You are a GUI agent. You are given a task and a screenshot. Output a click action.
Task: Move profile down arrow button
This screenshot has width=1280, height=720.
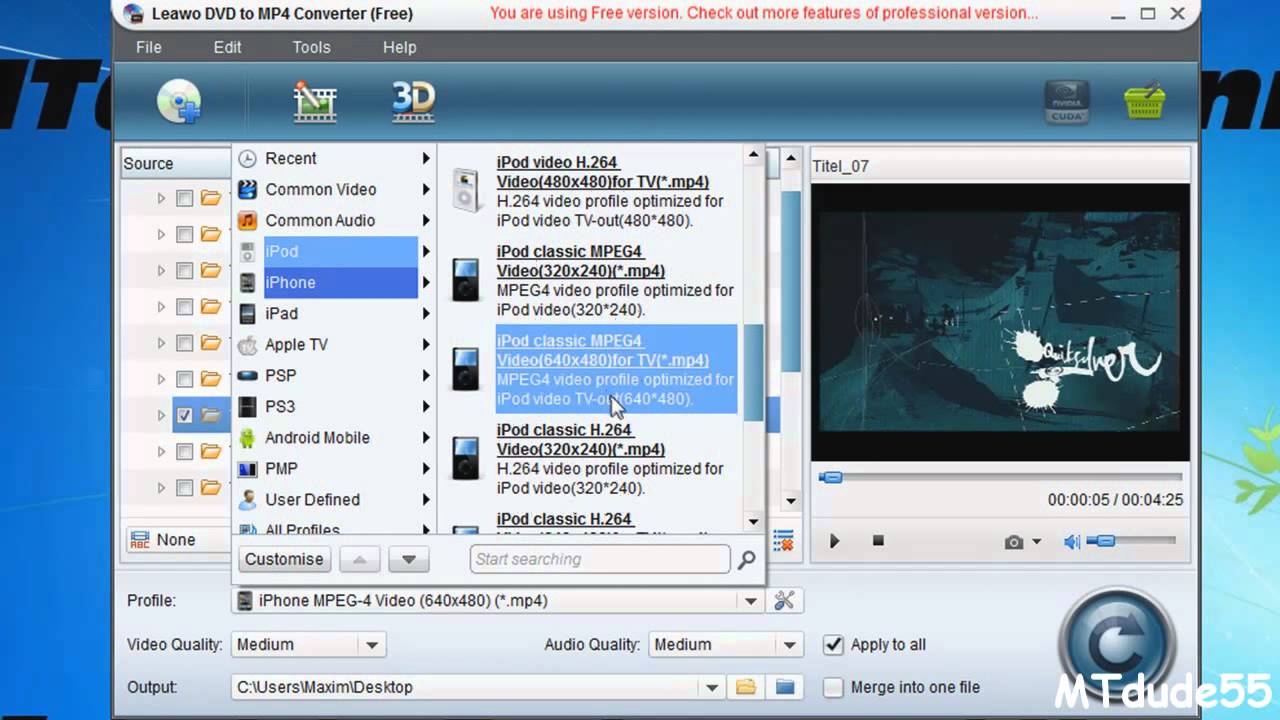pos(408,559)
